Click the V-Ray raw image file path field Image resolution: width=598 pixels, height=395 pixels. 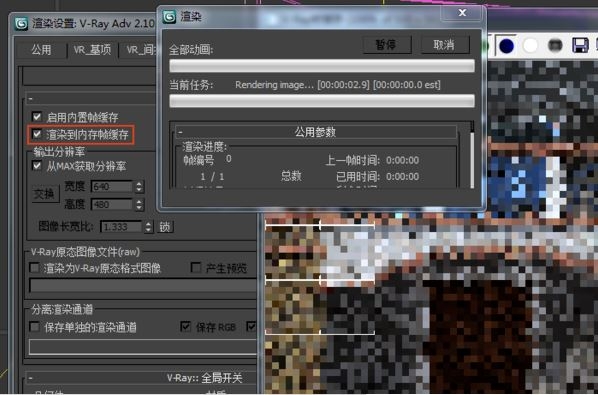pos(143,286)
